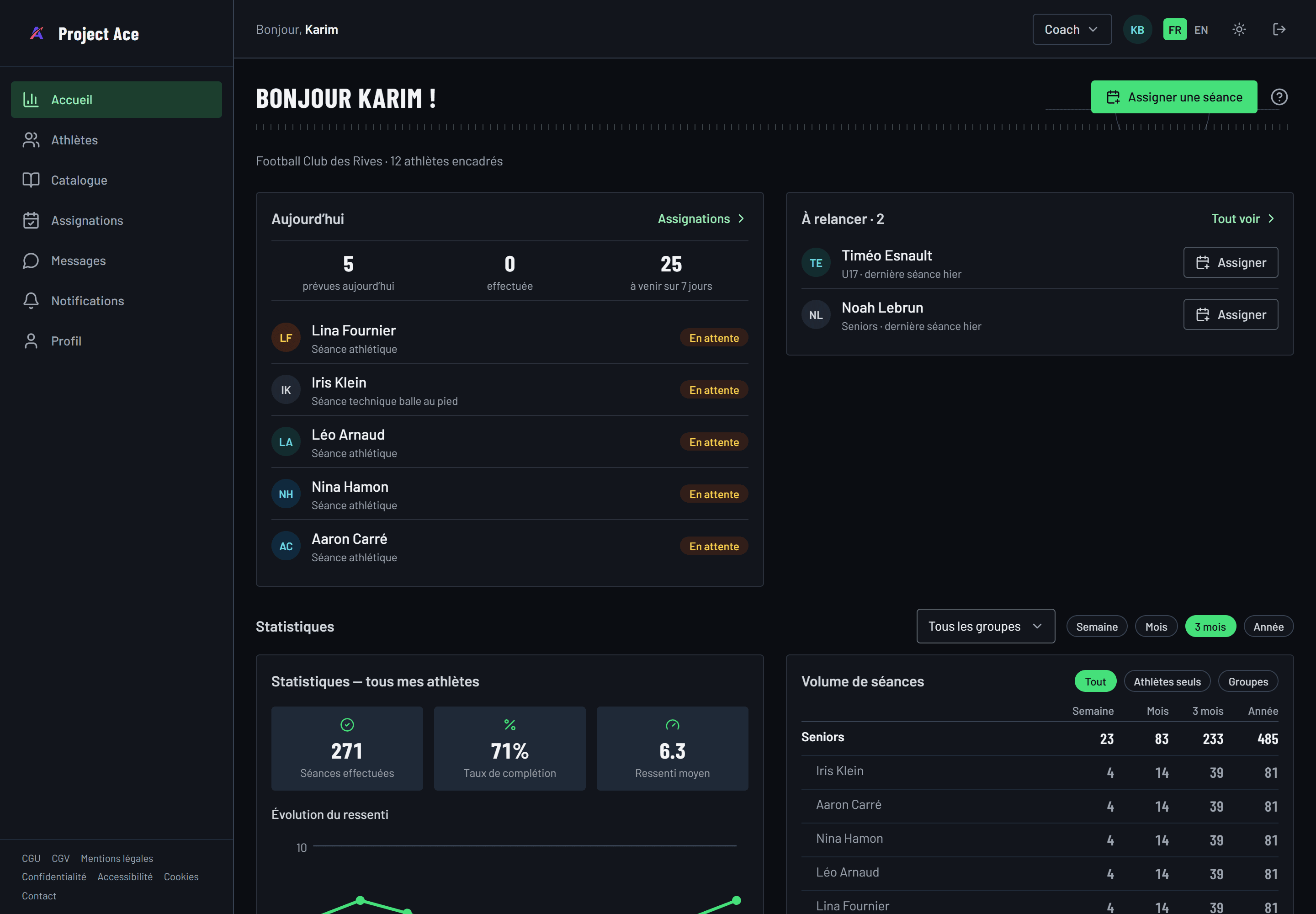Switch language to FR
The height and width of the screenshot is (914, 1316).
(1174, 30)
